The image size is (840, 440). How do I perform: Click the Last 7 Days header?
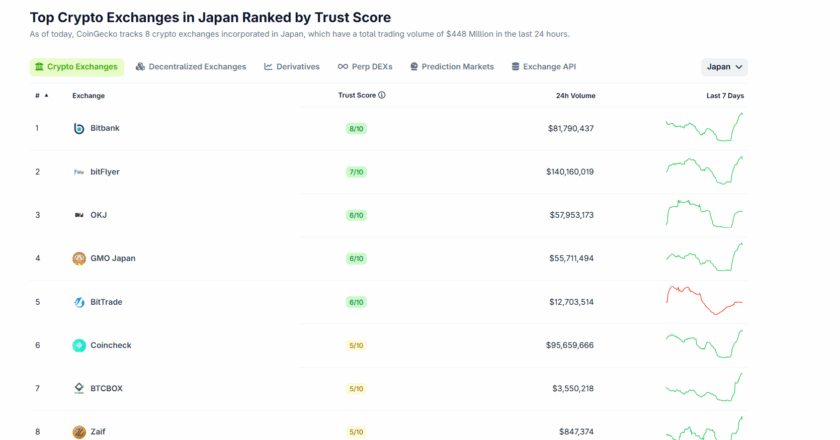click(725, 95)
